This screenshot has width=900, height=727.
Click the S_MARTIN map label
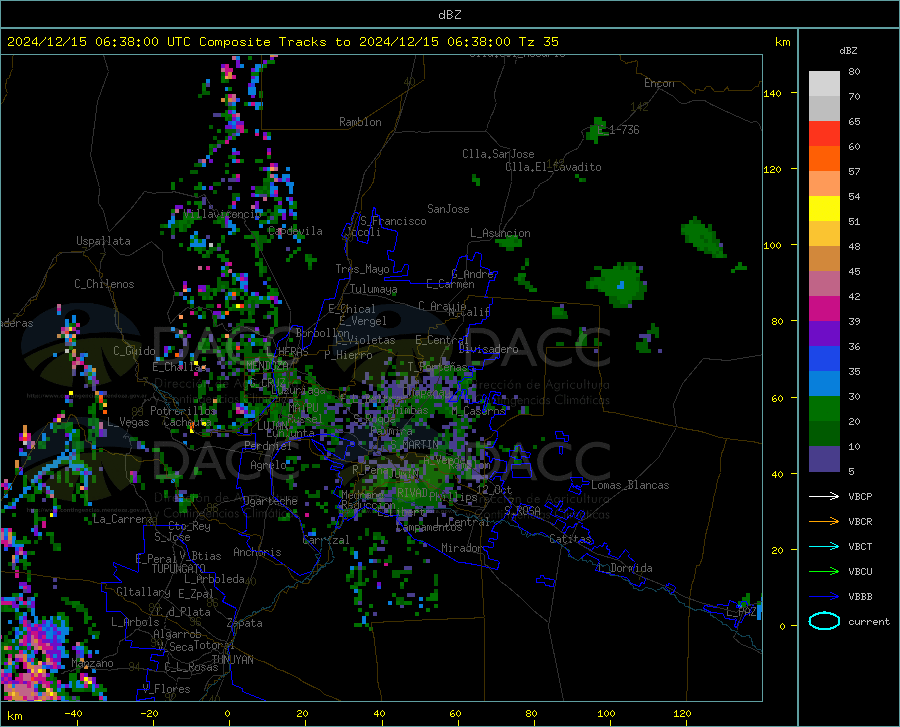point(415,445)
